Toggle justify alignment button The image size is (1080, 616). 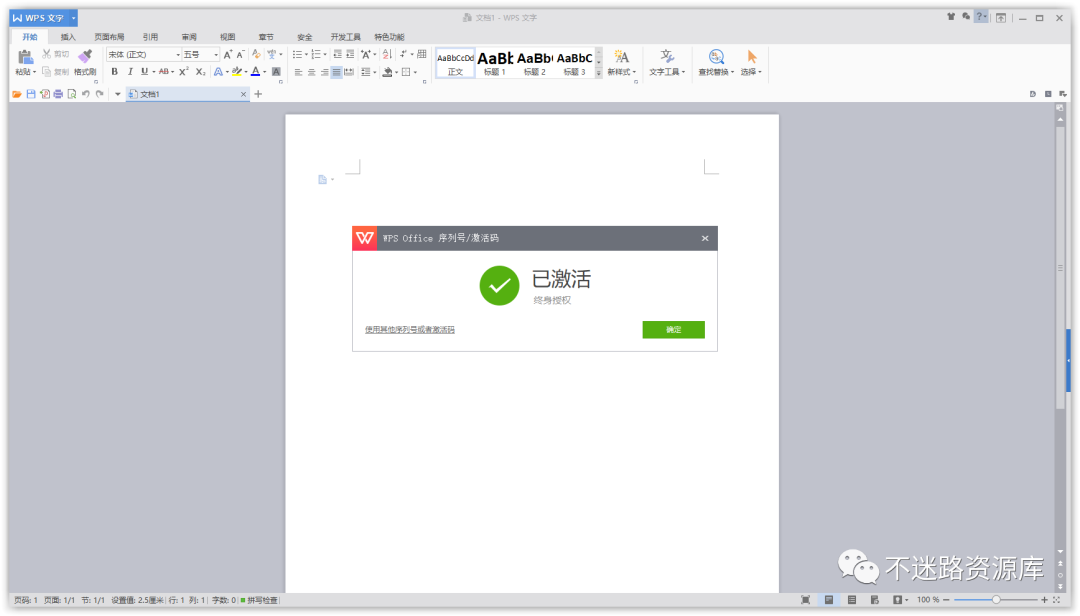coord(336,72)
